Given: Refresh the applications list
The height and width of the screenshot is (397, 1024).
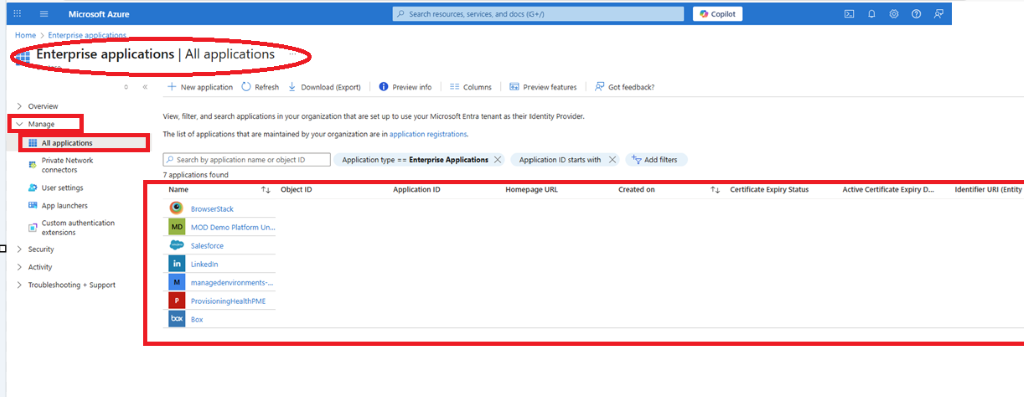Looking at the screenshot, I should pos(260,87).
